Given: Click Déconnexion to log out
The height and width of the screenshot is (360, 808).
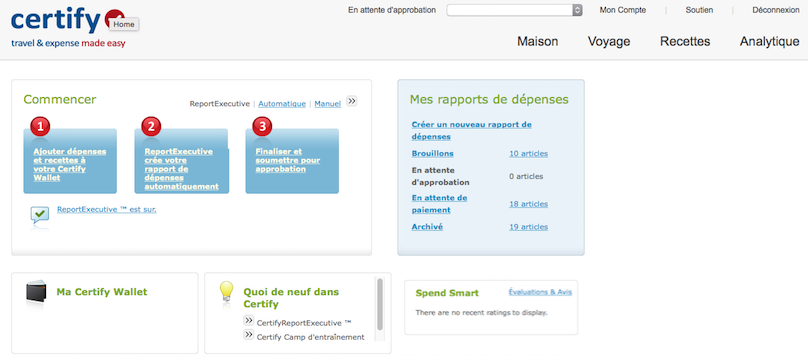Looking at the screenshot, I should coord(776,10).
